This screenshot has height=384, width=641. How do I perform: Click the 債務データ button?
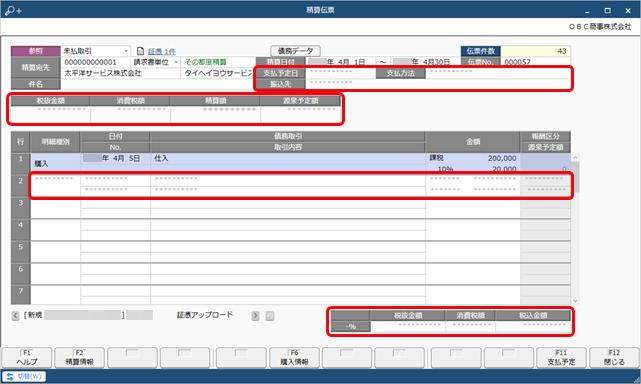[x=295, y=51]
